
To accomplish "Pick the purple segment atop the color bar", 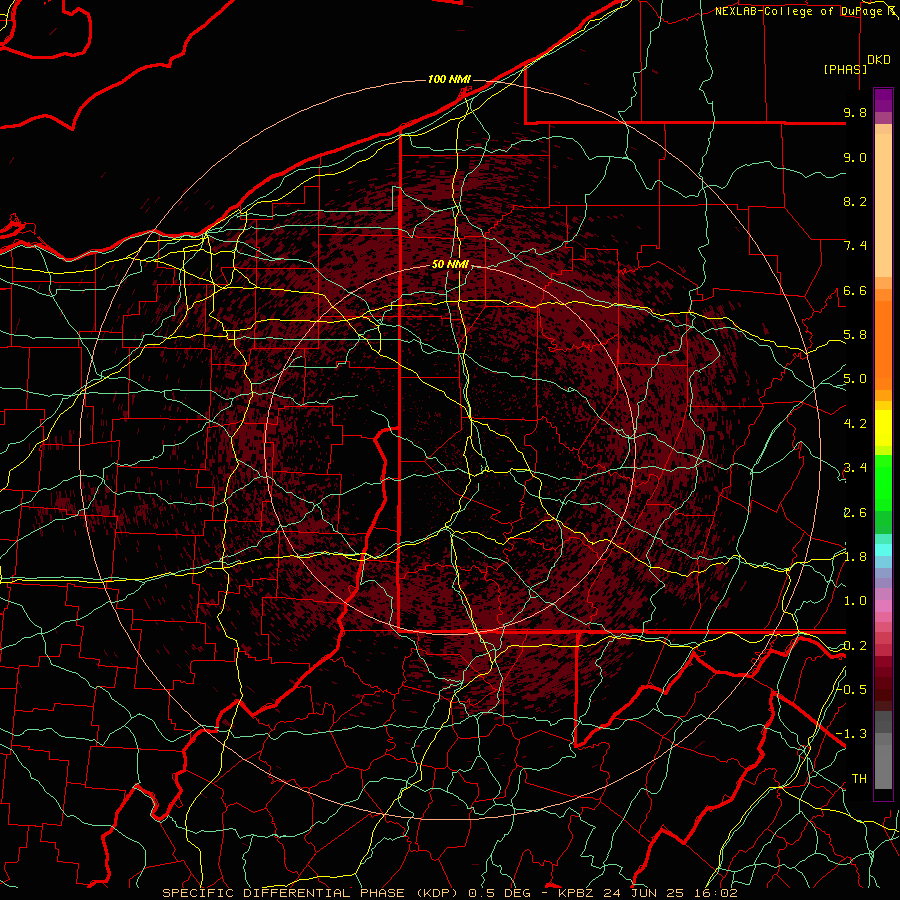I will click(883, 100).
